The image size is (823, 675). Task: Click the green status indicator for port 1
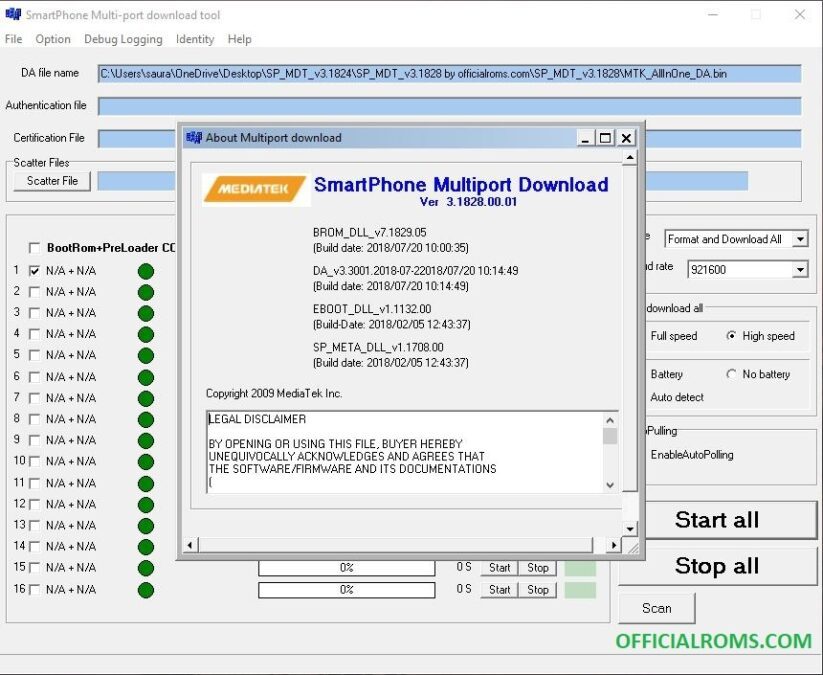pyautogui.click(x=146, y=271)
